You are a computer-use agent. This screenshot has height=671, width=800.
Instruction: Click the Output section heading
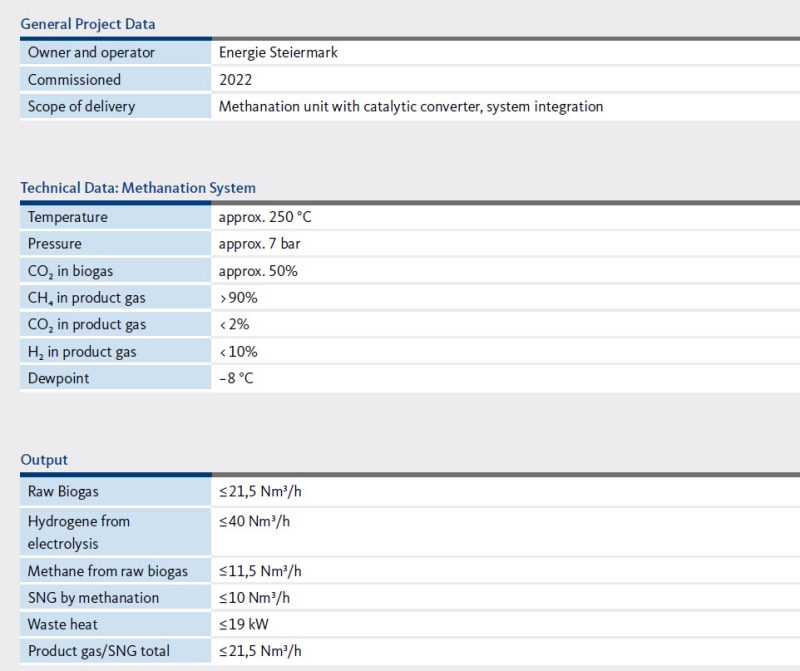[x=44, y=460]
